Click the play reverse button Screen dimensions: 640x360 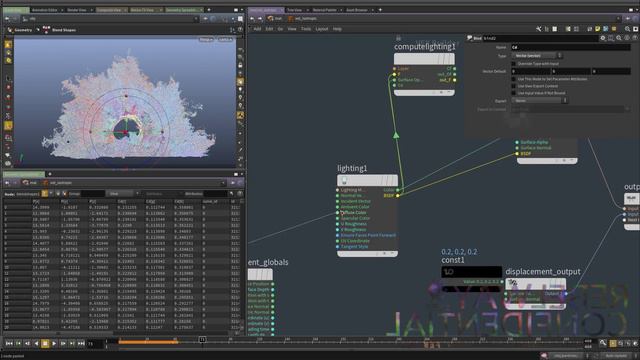(36, 344)
